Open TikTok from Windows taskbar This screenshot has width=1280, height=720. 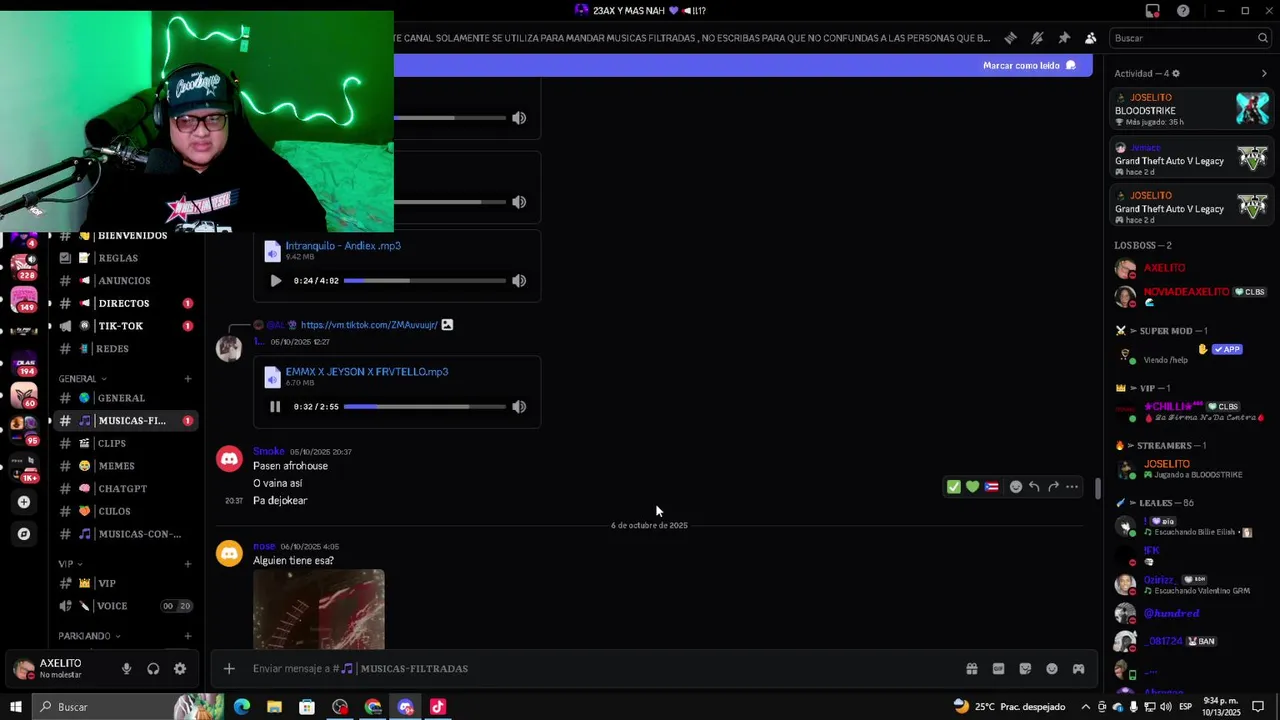pyautogui.click(x=438, y=707)
